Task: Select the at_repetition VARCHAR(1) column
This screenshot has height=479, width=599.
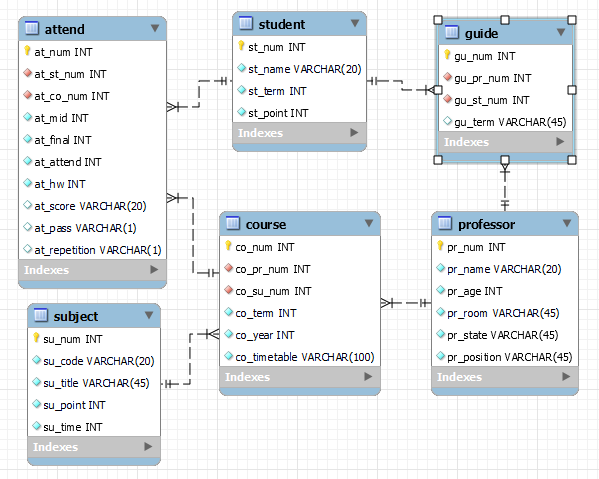Action: [92, 250]
